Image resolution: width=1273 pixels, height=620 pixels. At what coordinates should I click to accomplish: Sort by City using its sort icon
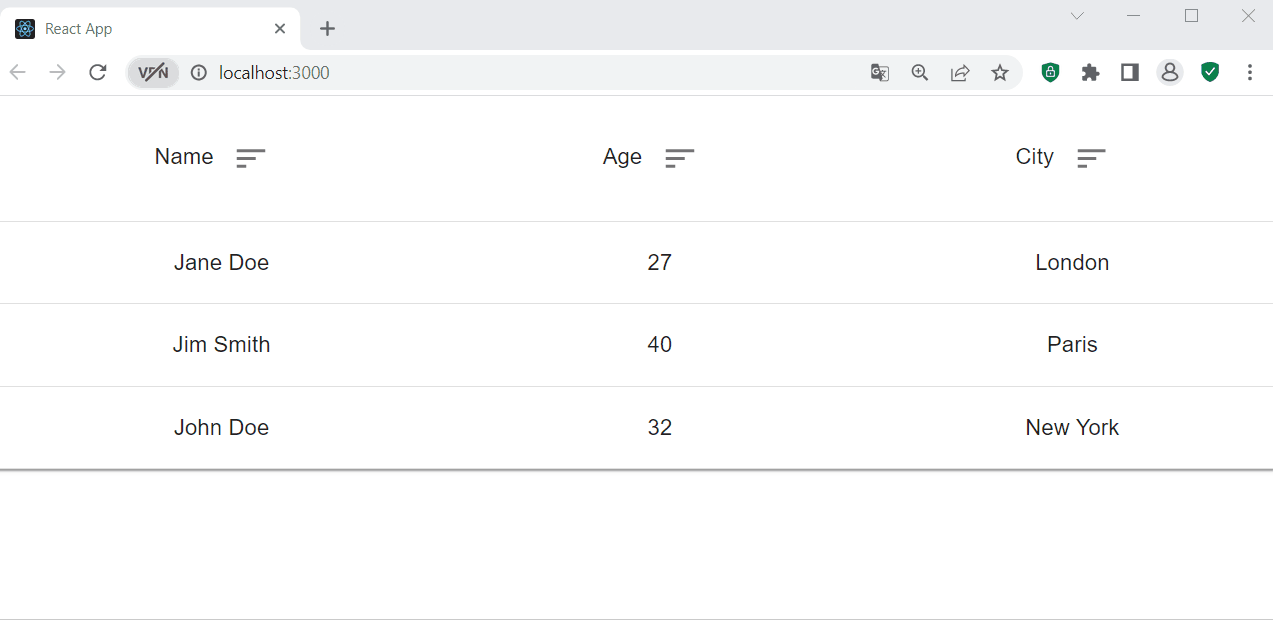tap(1092, 158)
